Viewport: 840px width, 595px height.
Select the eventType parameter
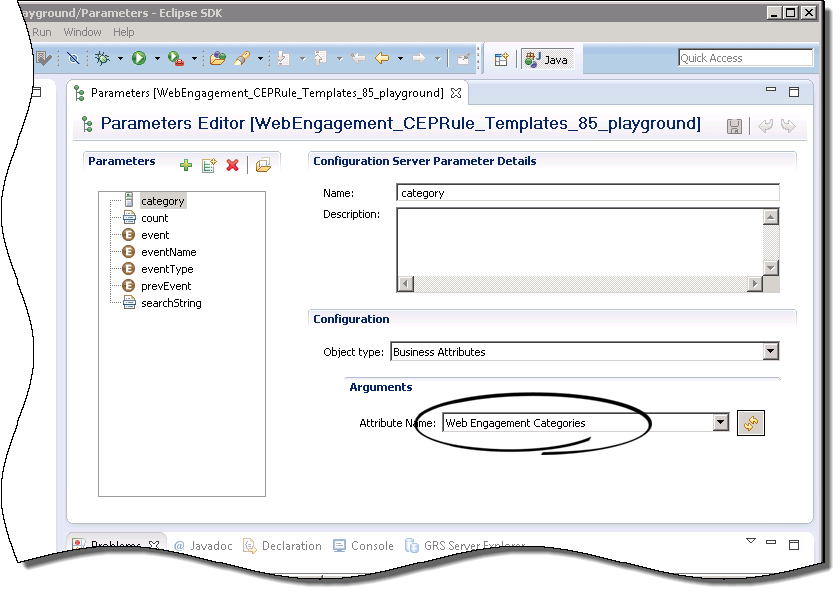[167, 269]
